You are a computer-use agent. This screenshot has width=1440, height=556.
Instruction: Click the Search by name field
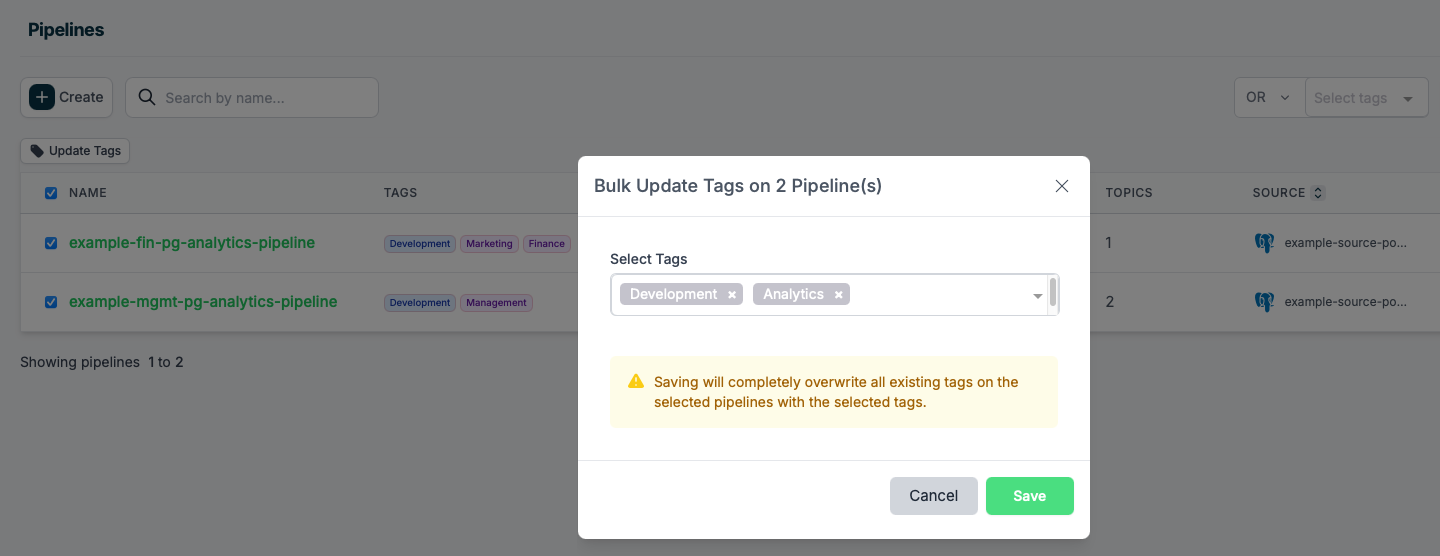(x=252, y=97)
